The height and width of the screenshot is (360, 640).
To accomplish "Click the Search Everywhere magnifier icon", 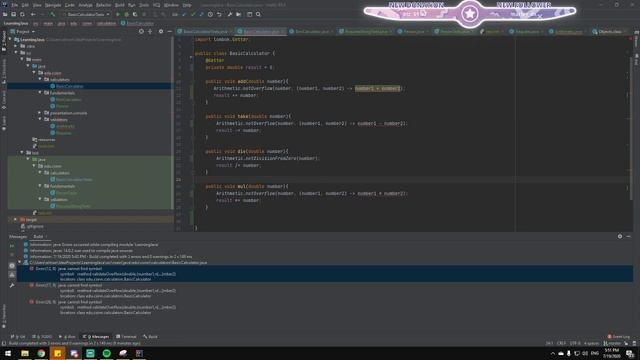I will point(258,14).
